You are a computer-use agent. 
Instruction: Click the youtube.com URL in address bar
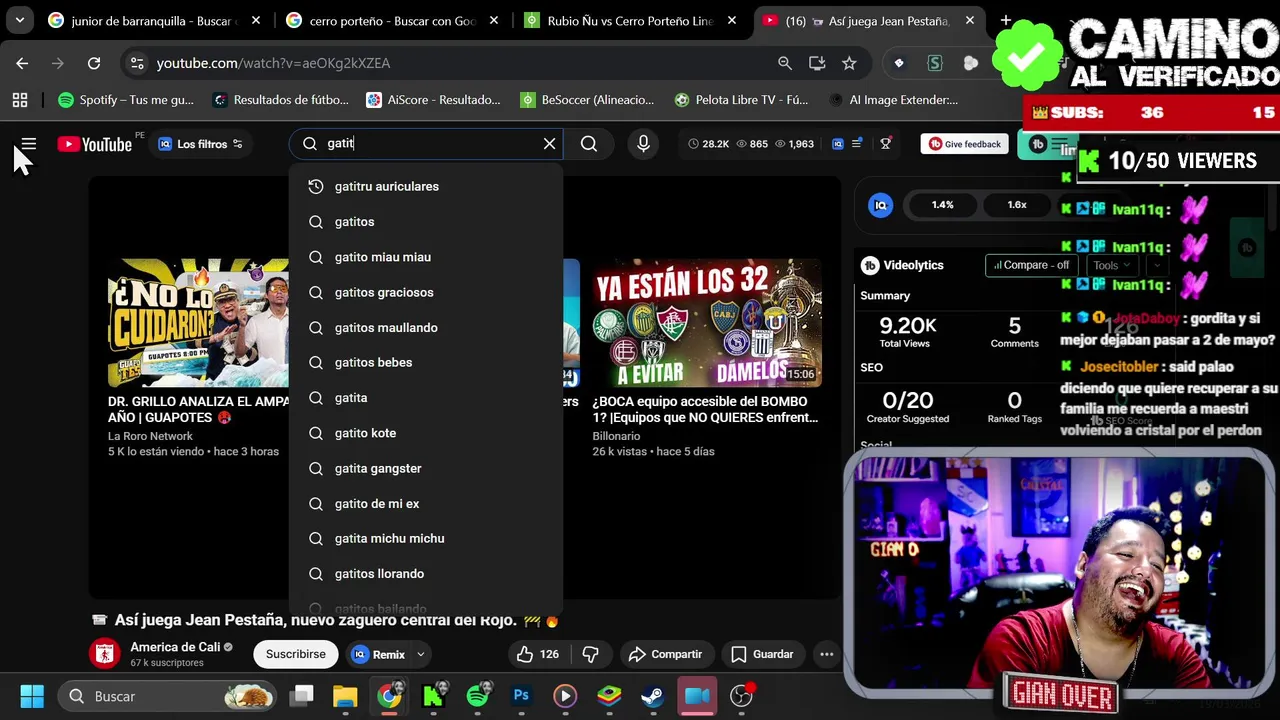click(273, 63)
